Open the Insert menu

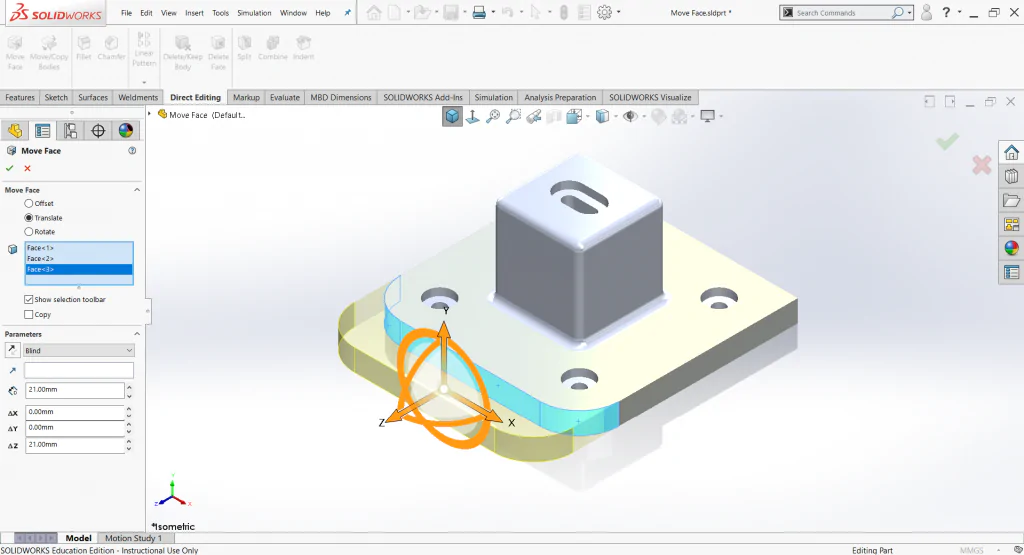pos(194,13)
